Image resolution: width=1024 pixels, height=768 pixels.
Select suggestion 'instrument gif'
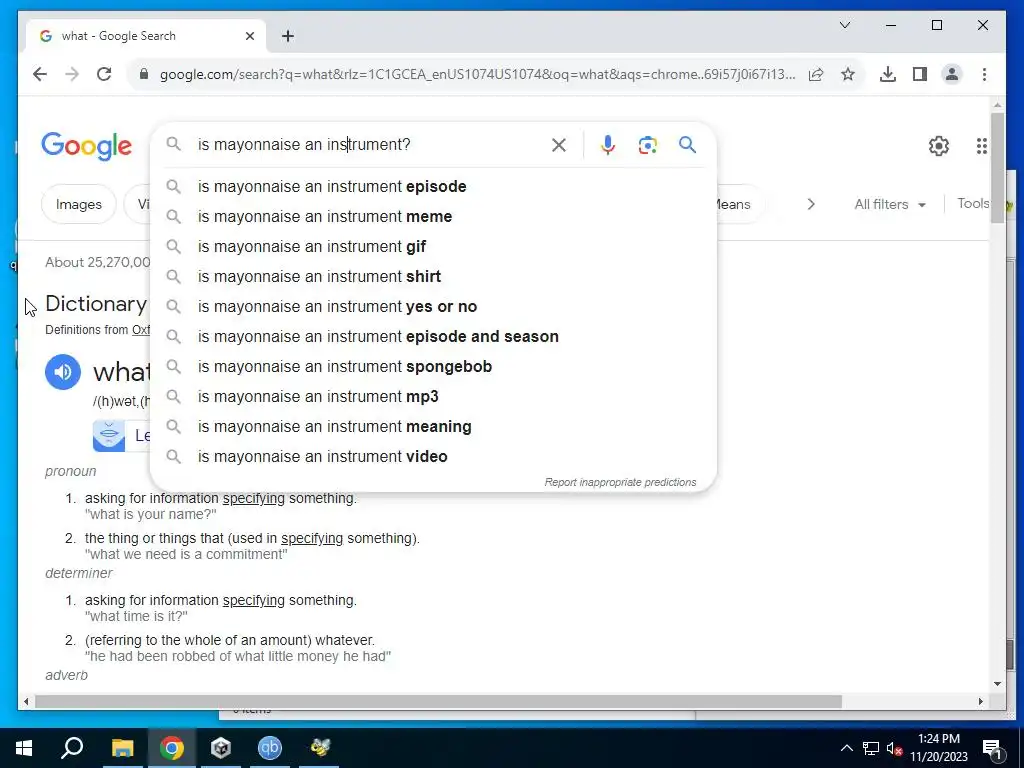click(433, 246)
